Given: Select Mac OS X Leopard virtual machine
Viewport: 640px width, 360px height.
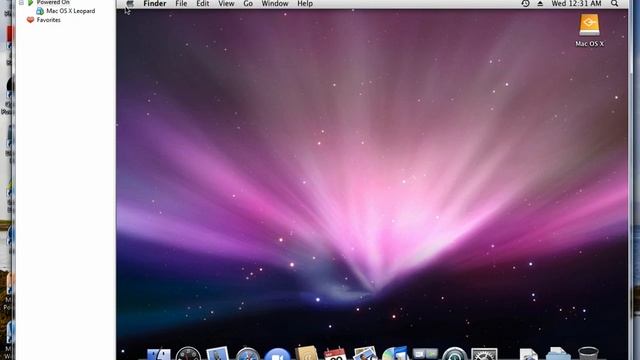Looking at the screenshot, I should 71,11.
